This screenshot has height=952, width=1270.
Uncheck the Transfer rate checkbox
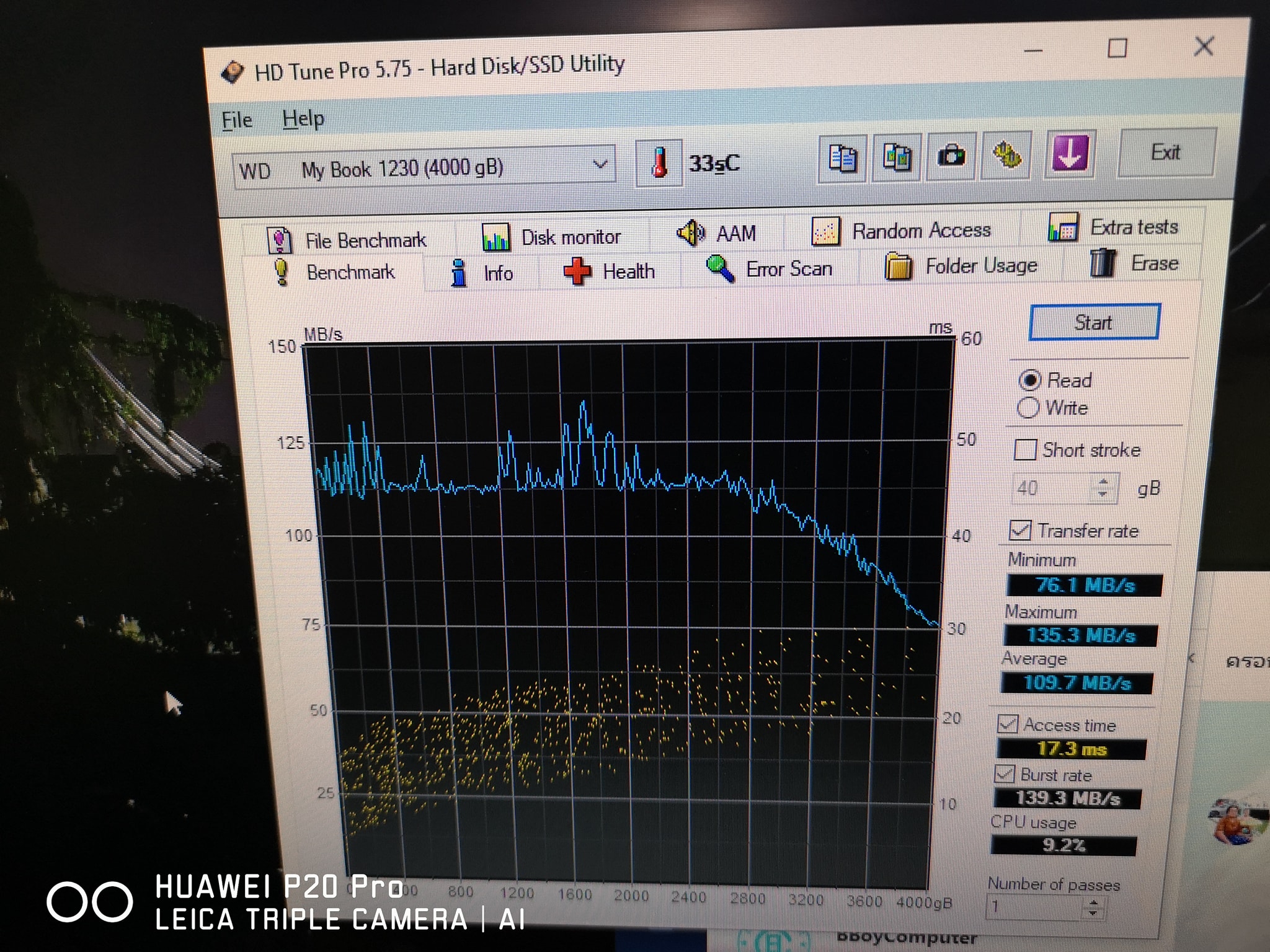[x=1020, y=531]
